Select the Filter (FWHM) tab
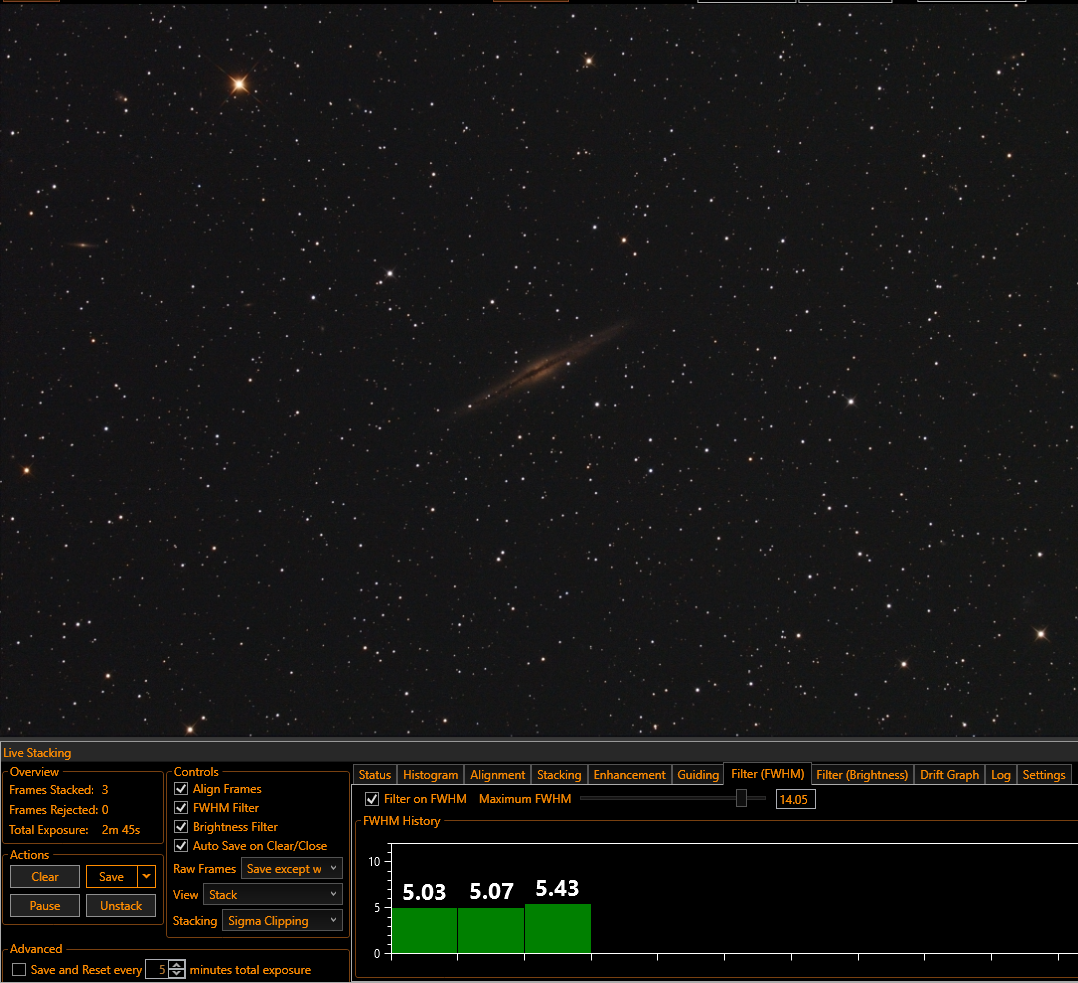Image resolution: width=1078 pixels, height=983 pixels. click(767, 774)
